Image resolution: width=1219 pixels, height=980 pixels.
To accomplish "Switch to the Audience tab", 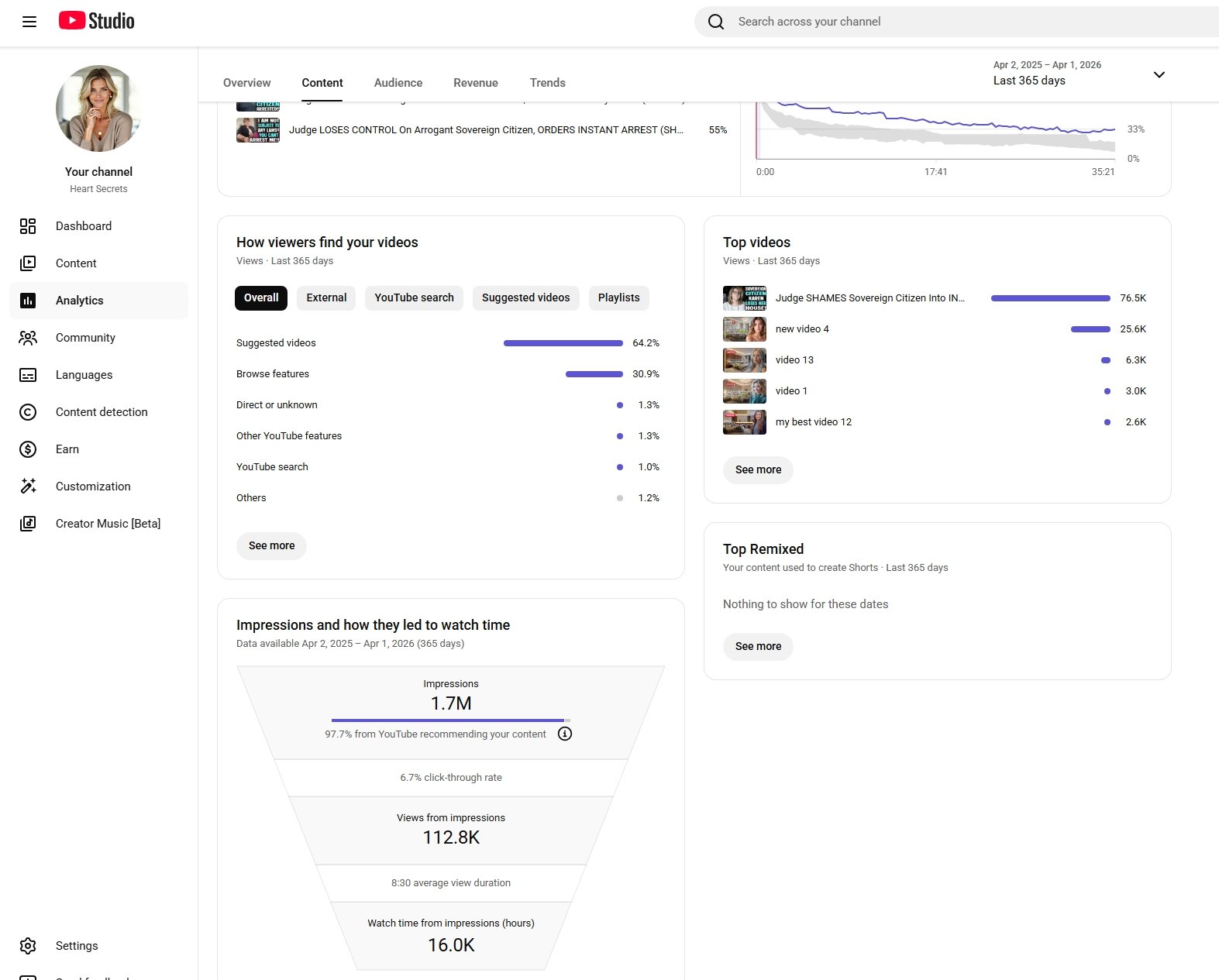I will (398, 83).
